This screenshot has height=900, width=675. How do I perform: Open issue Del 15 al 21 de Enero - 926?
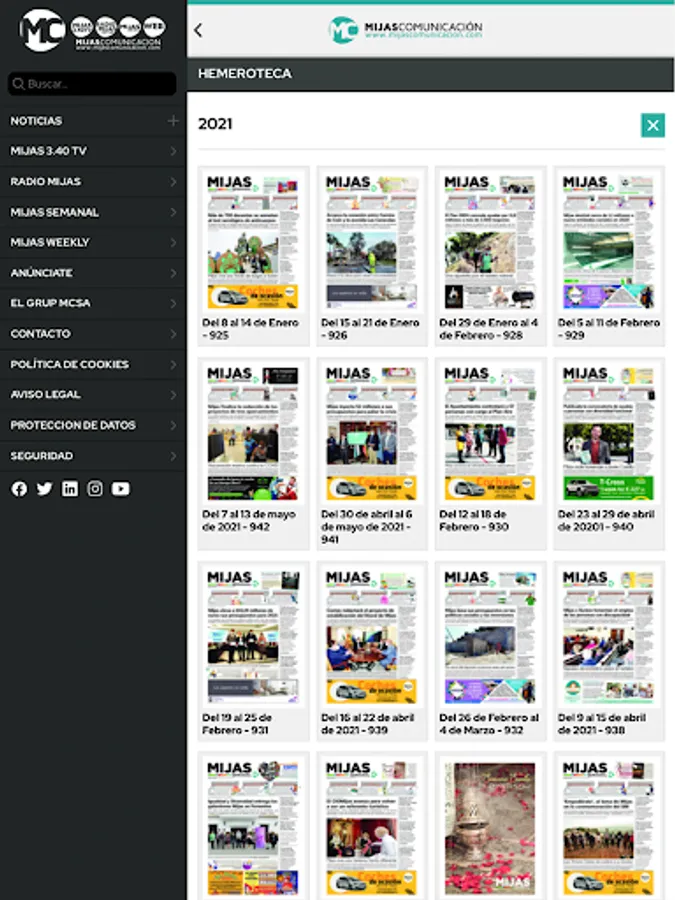click(x=372, y=256)
